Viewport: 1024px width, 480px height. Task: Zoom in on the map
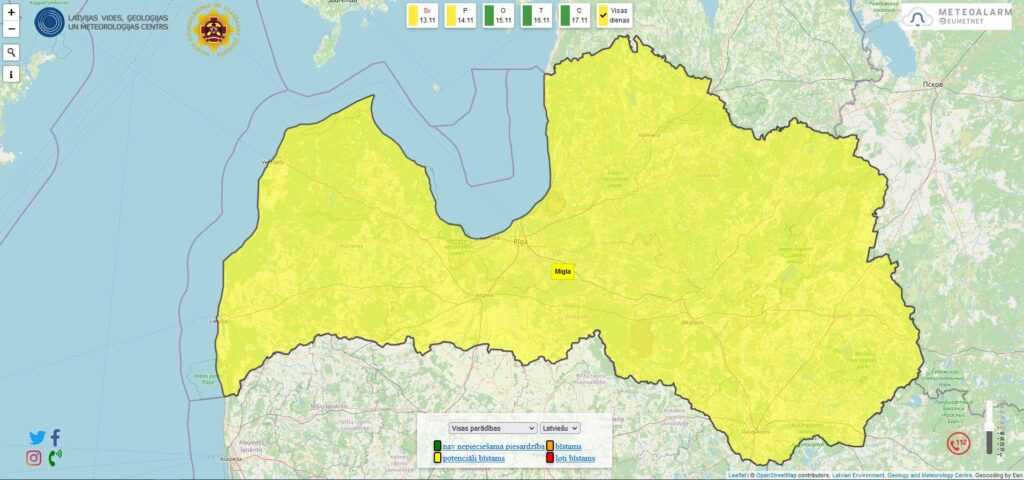pyautogui.click(x=11, y=13)
